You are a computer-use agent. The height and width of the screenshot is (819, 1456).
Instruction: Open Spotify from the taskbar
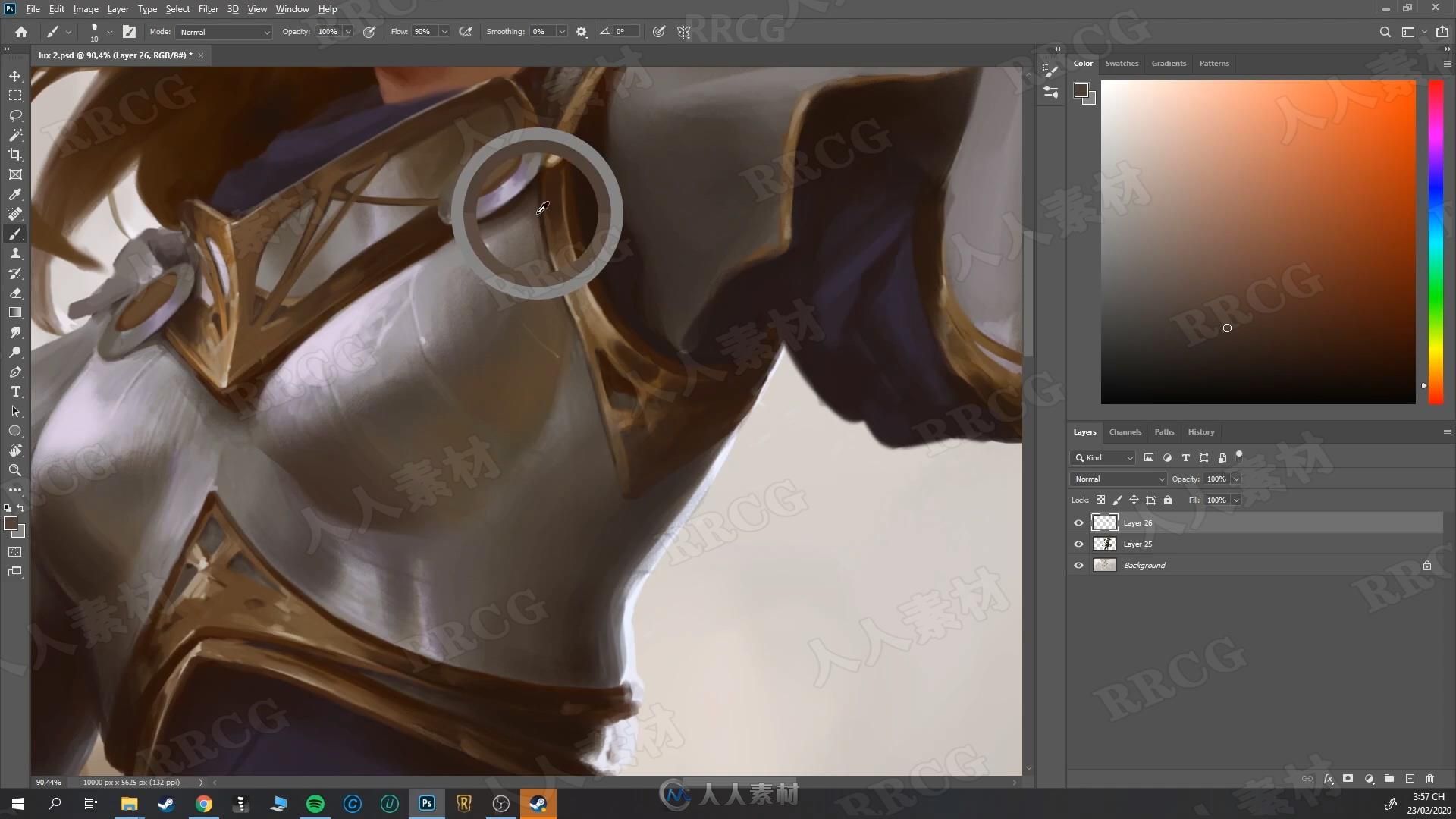tap(315, 804)
